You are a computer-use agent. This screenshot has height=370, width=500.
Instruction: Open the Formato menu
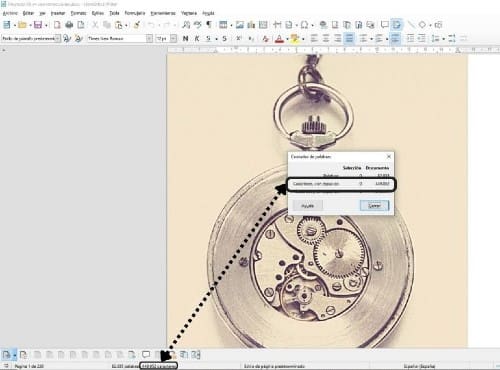pos(78,13)
